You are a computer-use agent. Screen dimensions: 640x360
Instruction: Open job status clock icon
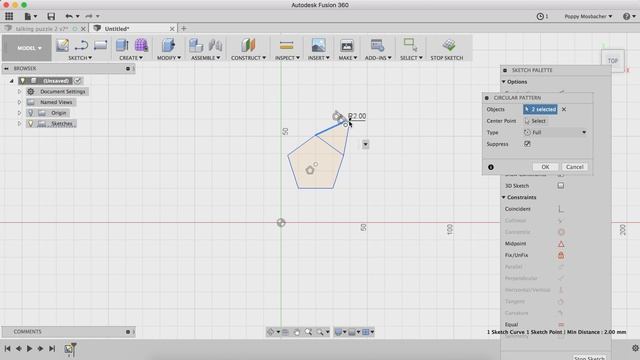point(540,16)
